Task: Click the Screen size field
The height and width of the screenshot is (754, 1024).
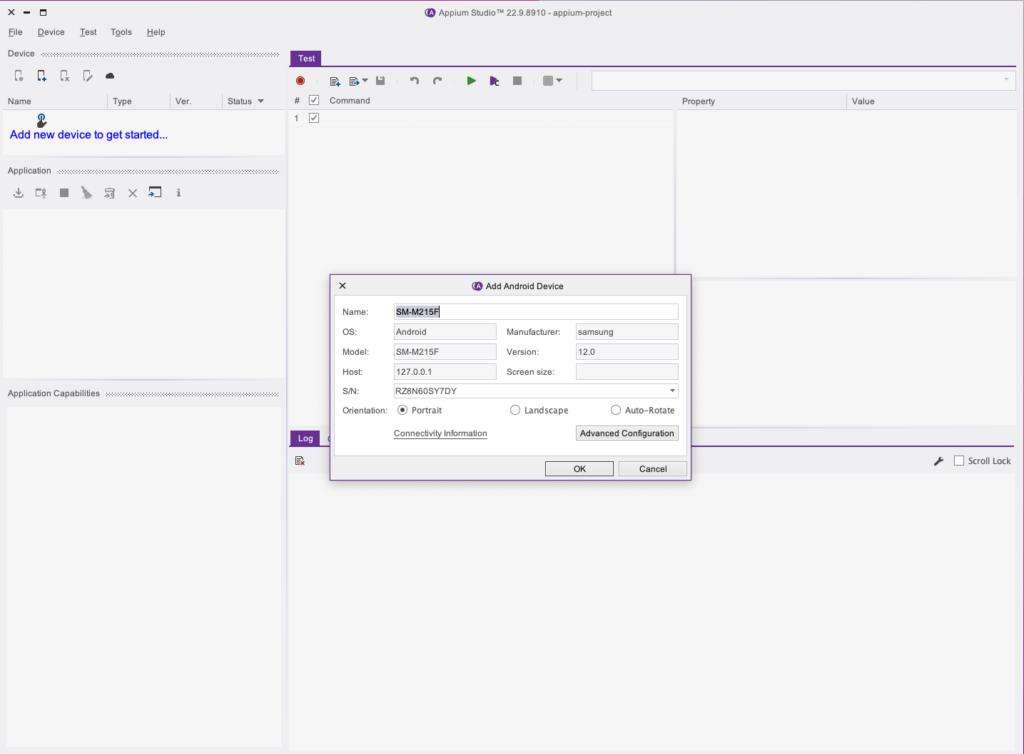Action: [x=627, y=371]
